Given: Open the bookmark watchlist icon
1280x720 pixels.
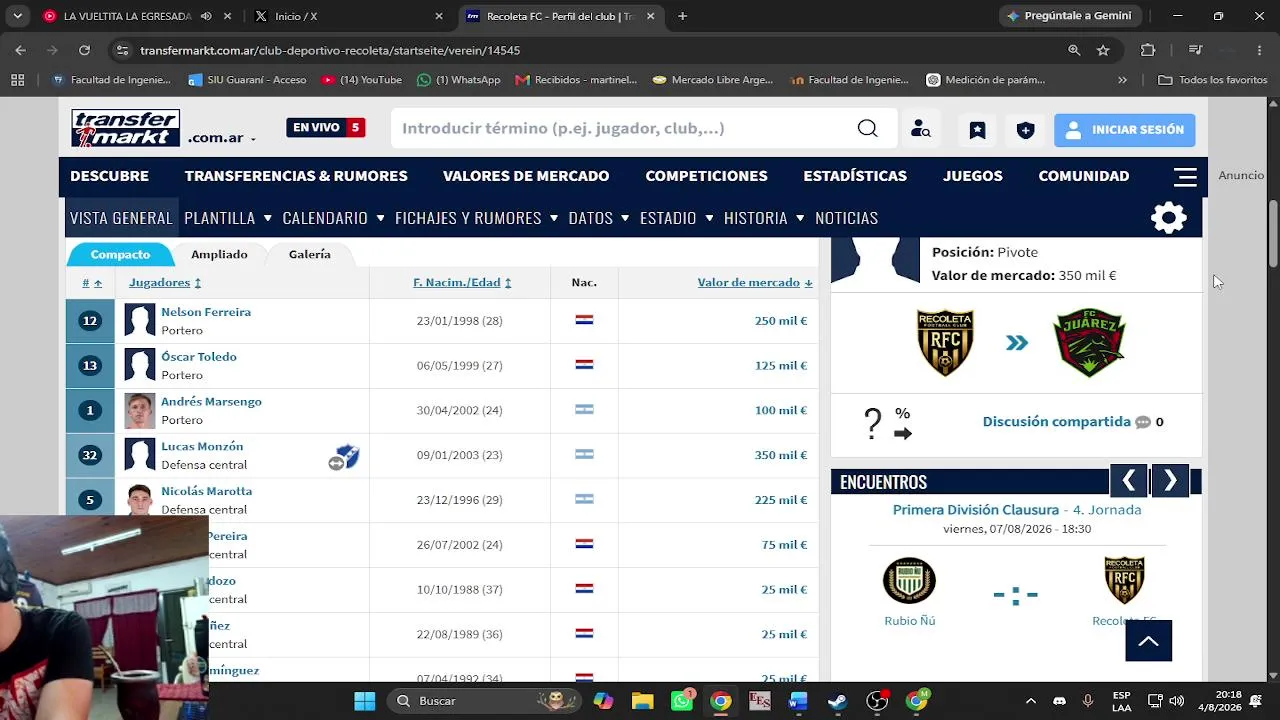Looking at the screenshot, I should [x=977, y=130].
